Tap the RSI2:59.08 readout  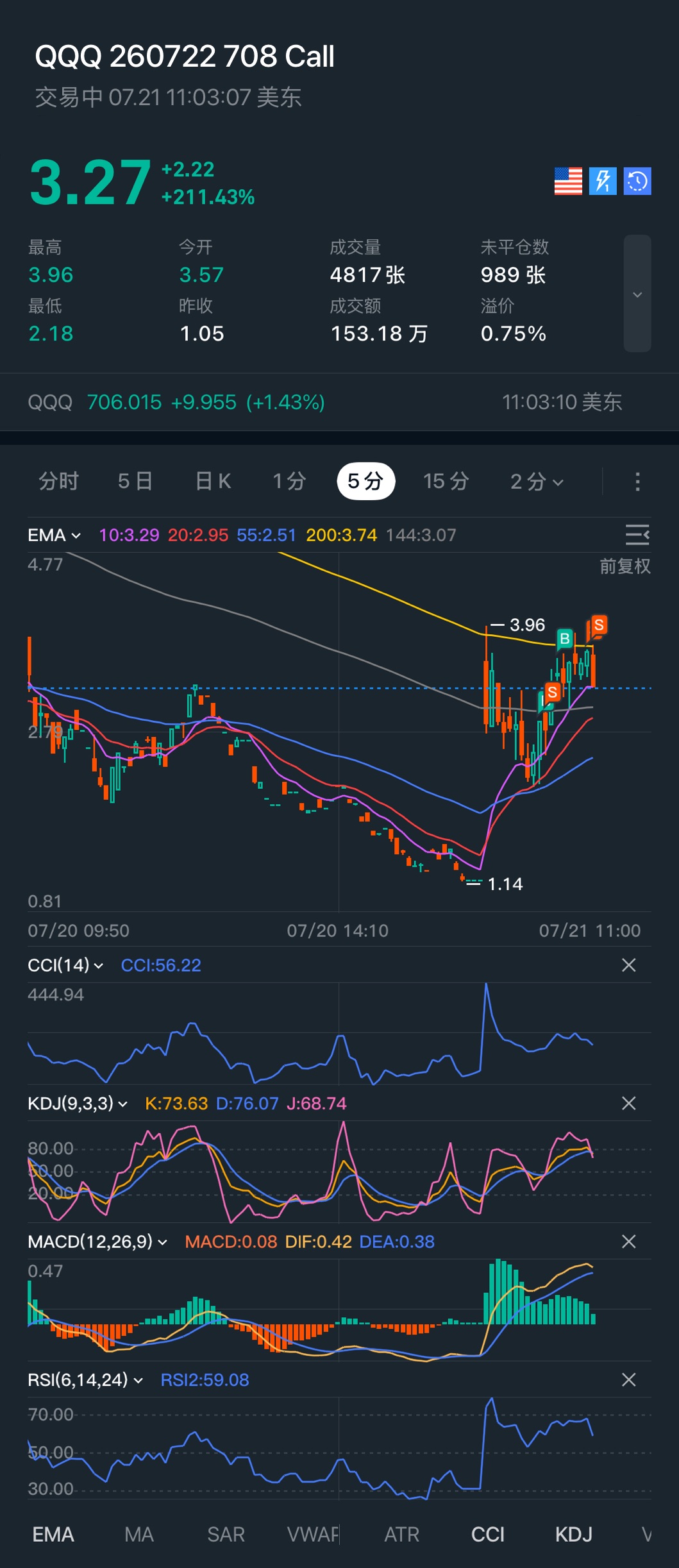[x=205, y=1379]
